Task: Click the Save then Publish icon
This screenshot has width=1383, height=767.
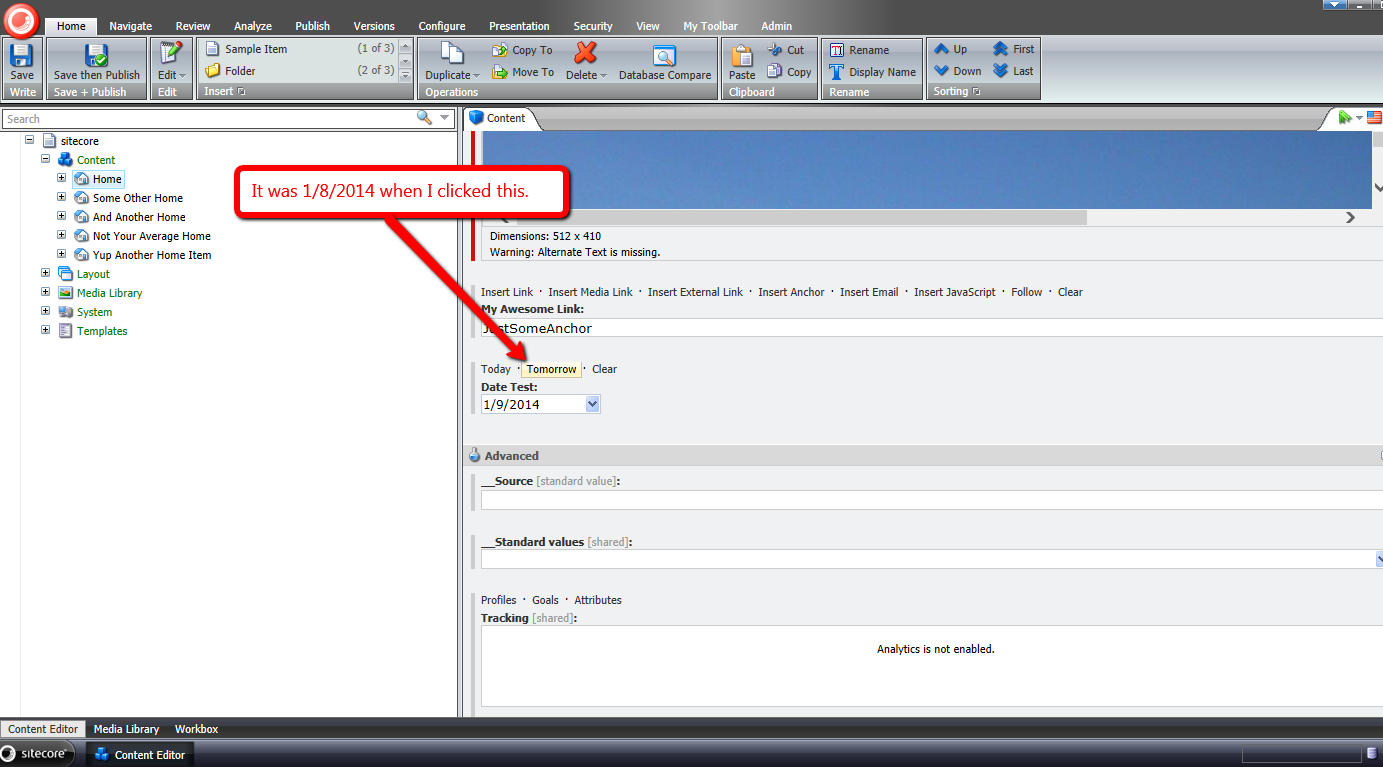Action: pyautogui.click(x=96, y=57)
